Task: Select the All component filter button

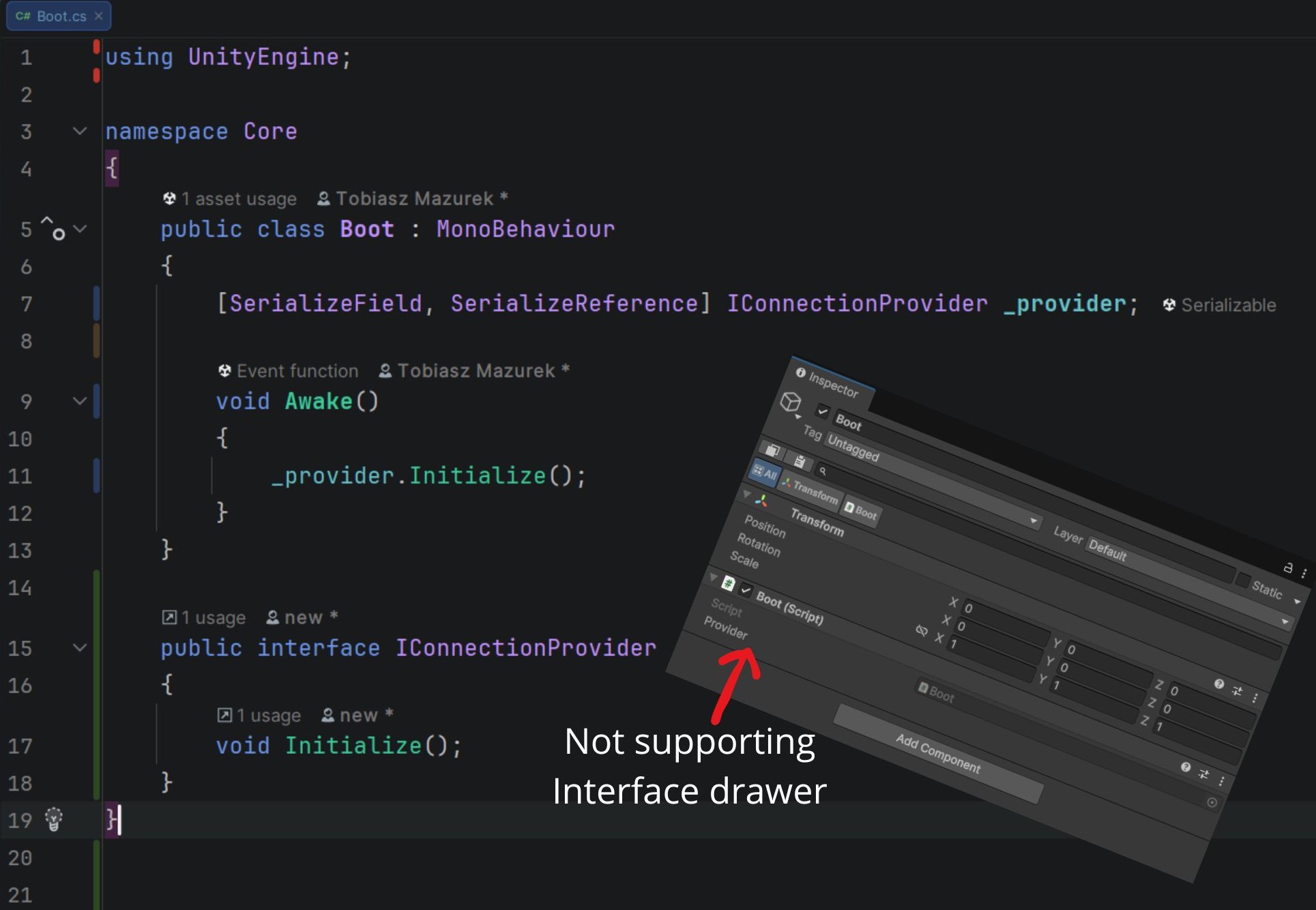Action: click(764, 472)
